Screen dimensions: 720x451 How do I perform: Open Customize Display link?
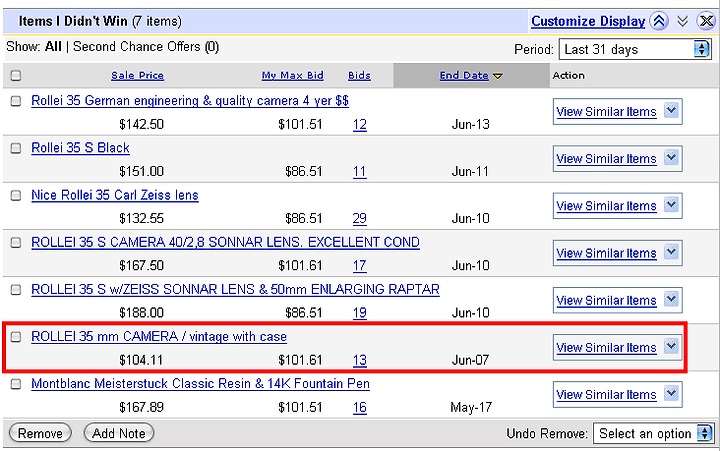[588, 21]
